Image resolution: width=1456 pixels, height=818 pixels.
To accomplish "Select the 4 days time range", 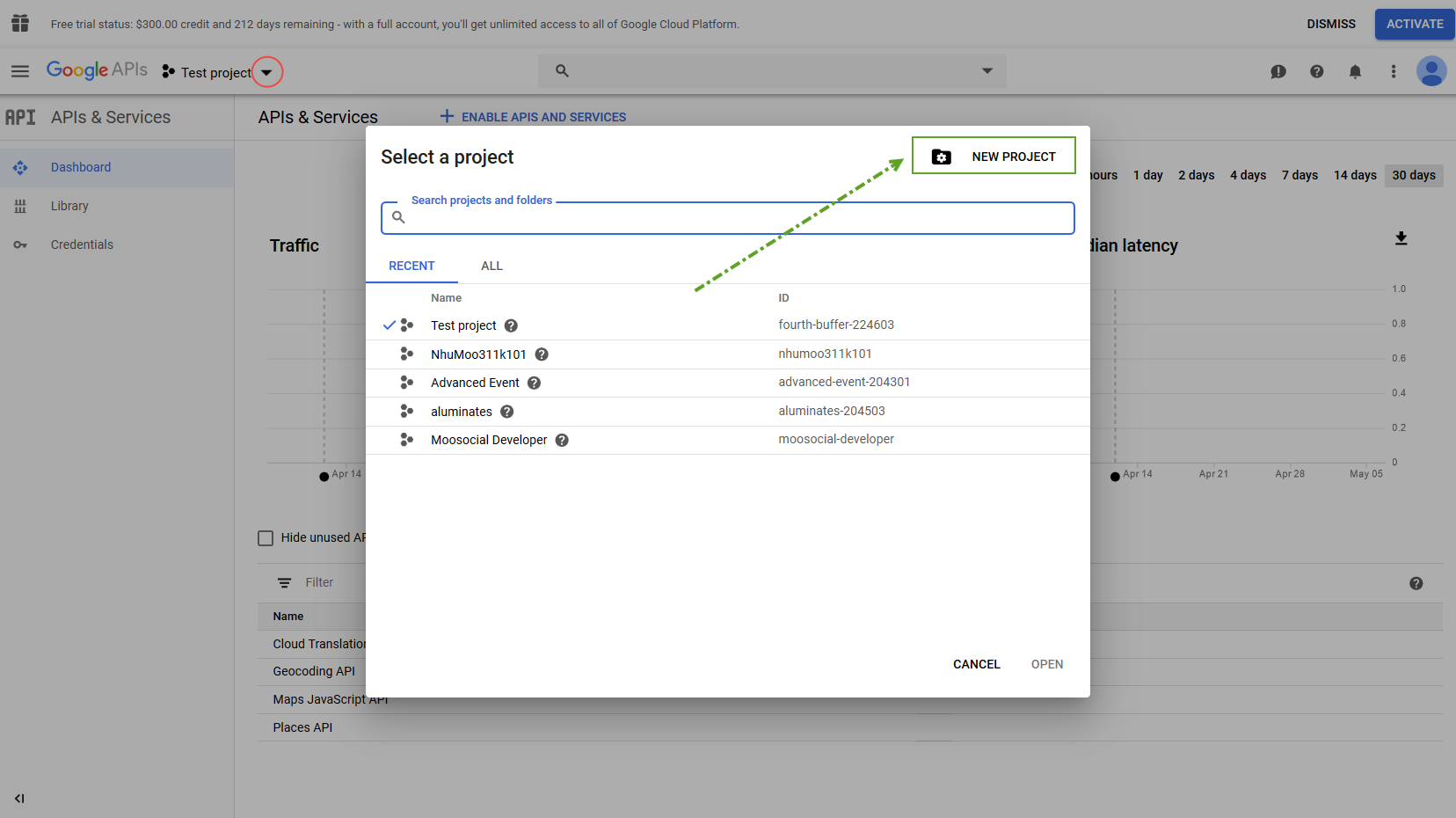I will 1248,175.
